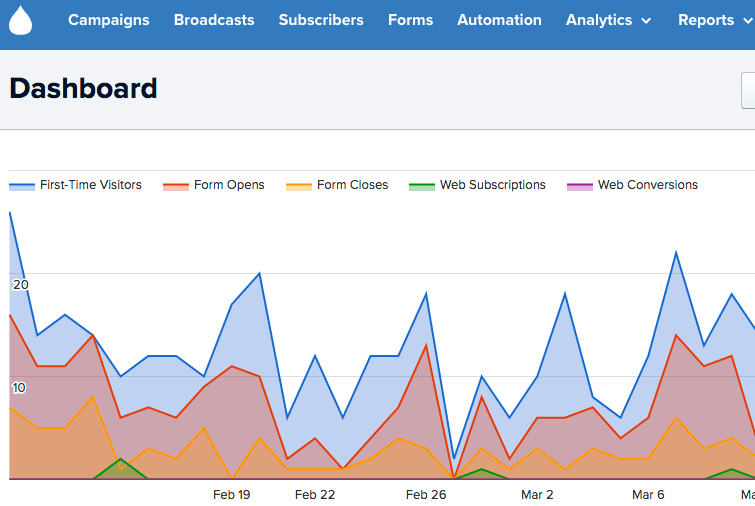Click the Mar 6 axis label

tap(648, 494)
